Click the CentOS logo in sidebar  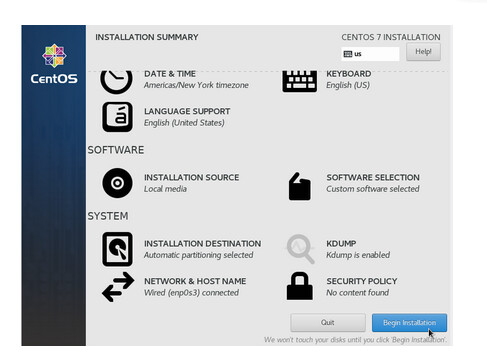(x=54, y=64)
